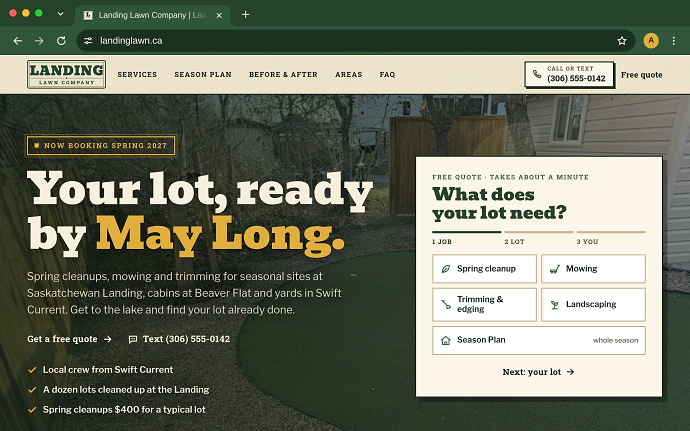Click the arrow in Next: your lot
Viewport: 690px width, 431px height.
click(x=570, y=372)
